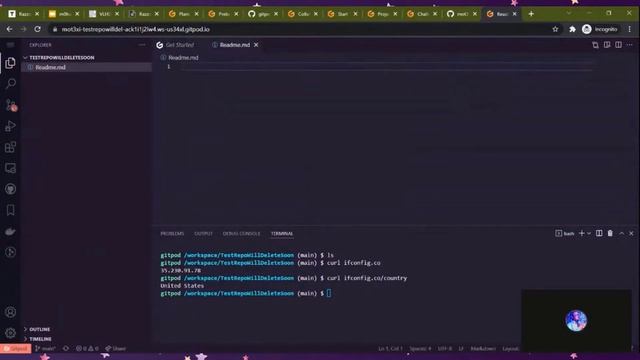Viewport: 640px width, 360px height.
Task: Open the GitHub view in activity bar
Action: (x=11, y=189)
